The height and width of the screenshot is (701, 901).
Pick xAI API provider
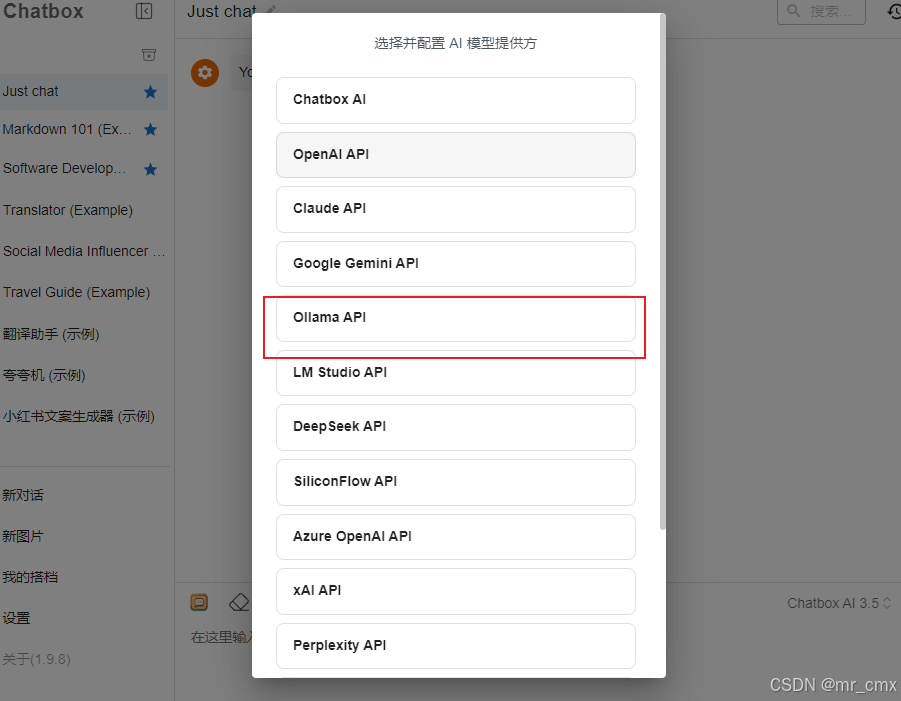[x=456, y=591]
